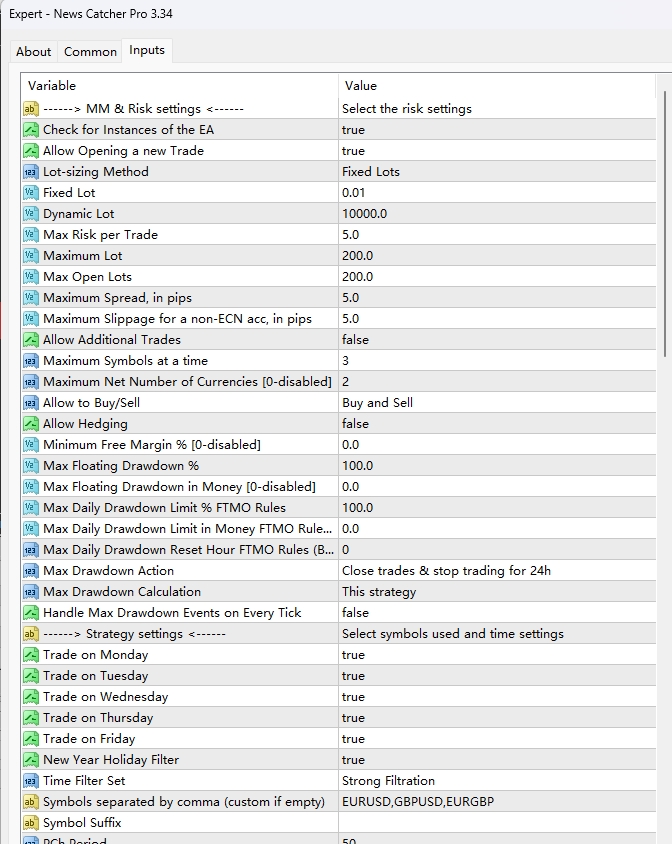Click the integer icon for Lot-sizing Method
672x844 pixels.
pyautogui.click(x=31, y=172)
